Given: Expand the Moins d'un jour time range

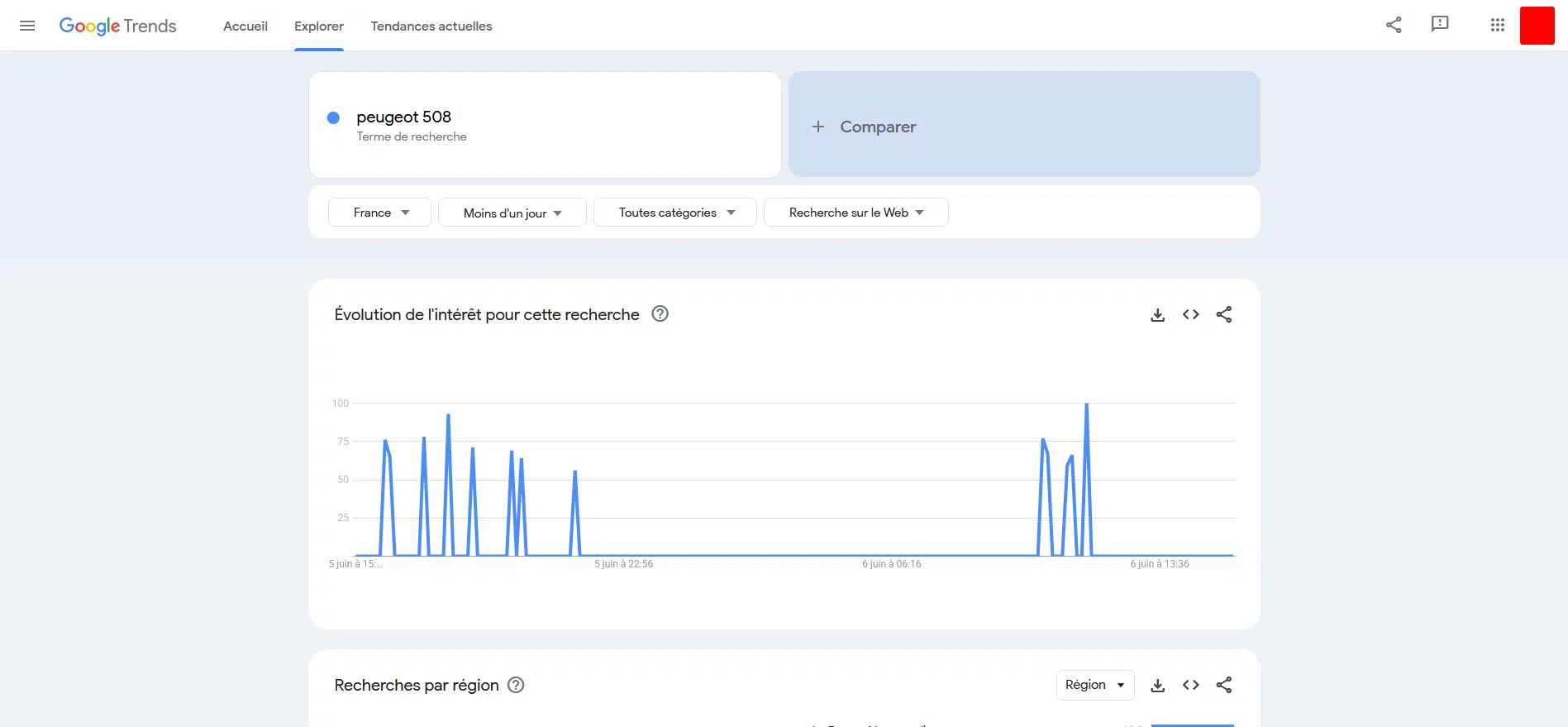Looking at the screenshot, I should tap(512, 213).
